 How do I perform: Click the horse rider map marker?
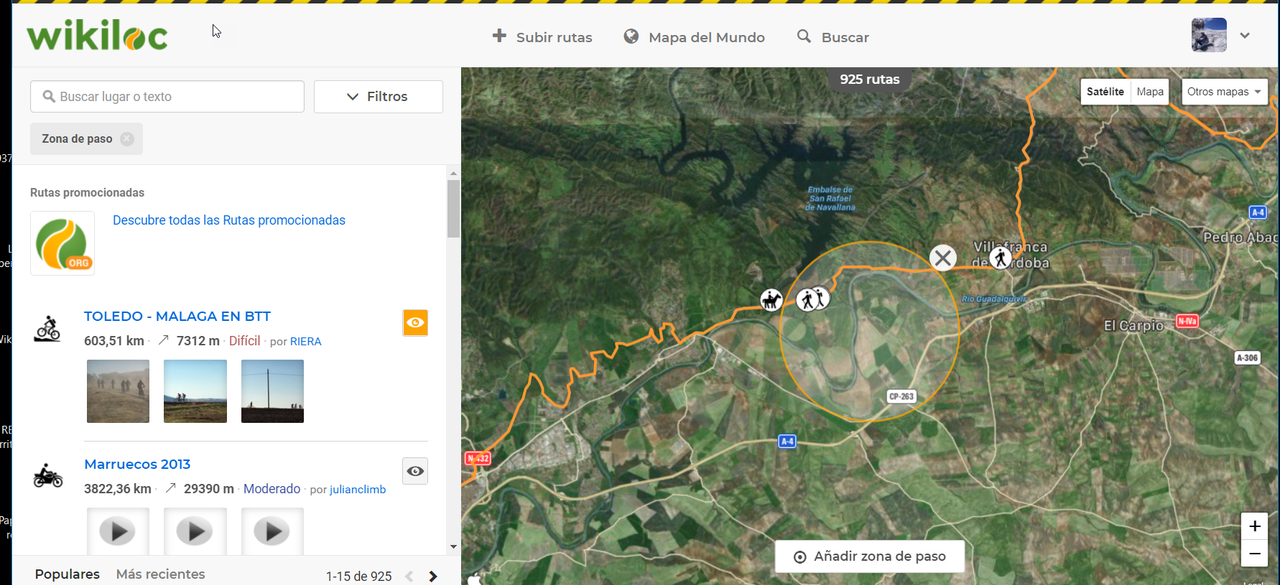(x=771, y=299)
